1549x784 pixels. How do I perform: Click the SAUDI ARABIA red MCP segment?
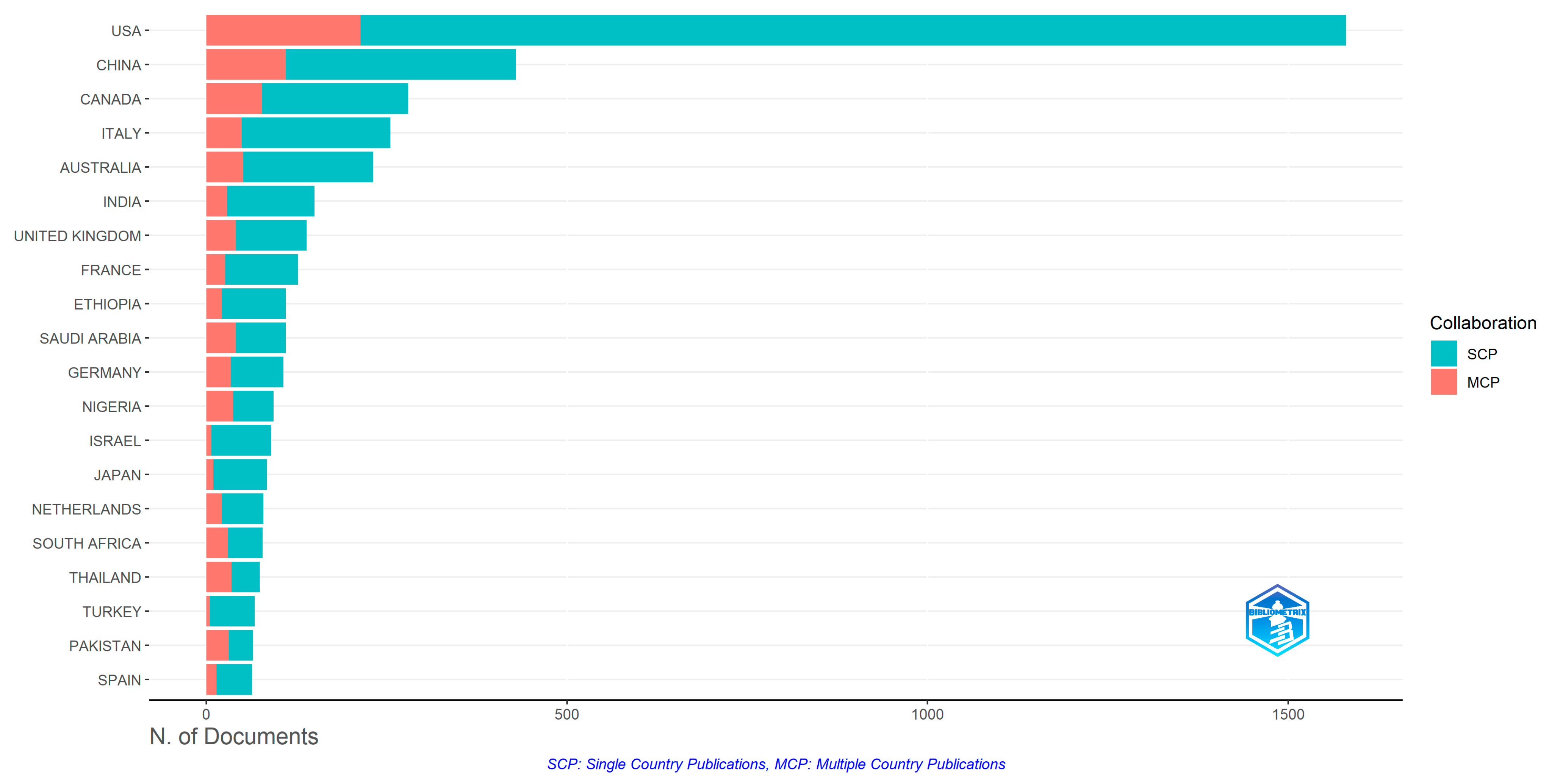(221, 338)
